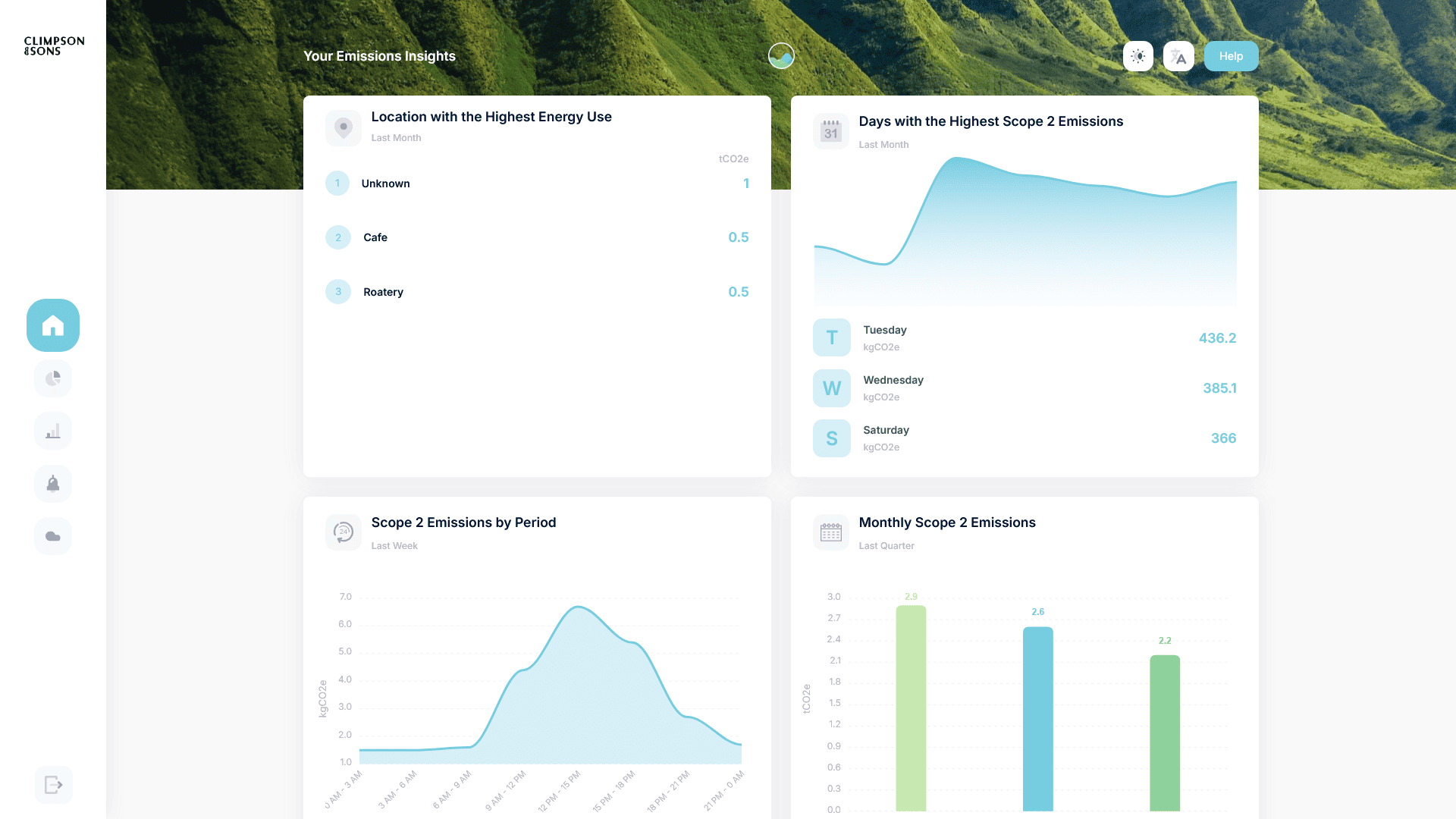Click the Wednesday W tile

[x=832, y=388]
